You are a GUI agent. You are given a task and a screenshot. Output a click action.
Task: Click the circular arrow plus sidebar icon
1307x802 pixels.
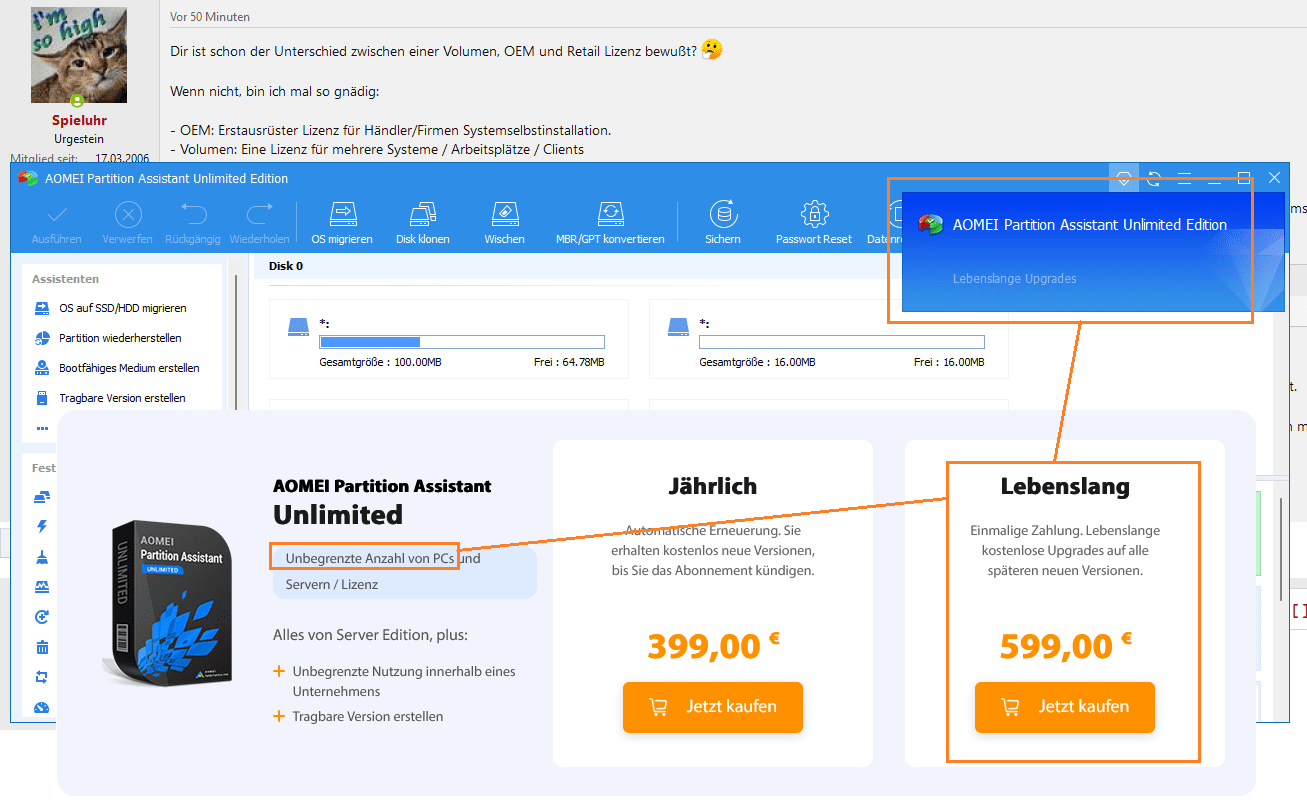[x=42, y=617]
